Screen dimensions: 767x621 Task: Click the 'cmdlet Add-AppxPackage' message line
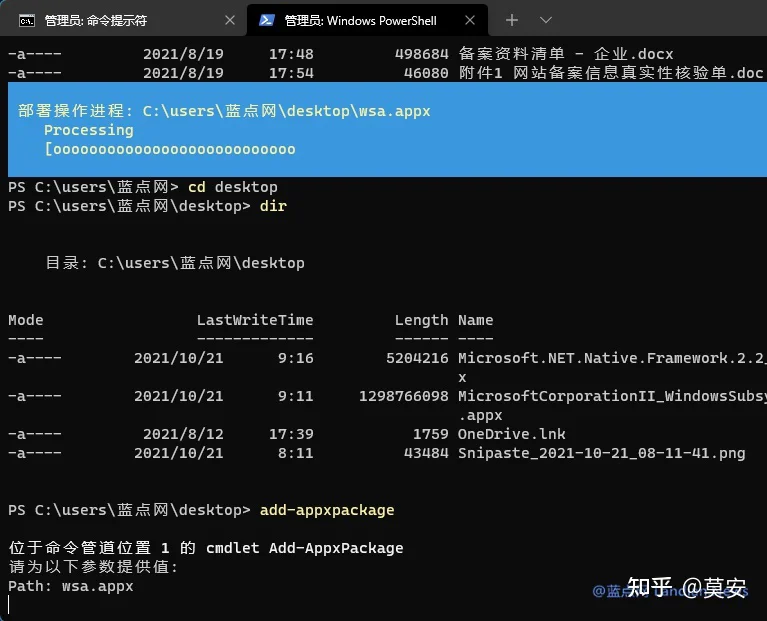(206, 548)
